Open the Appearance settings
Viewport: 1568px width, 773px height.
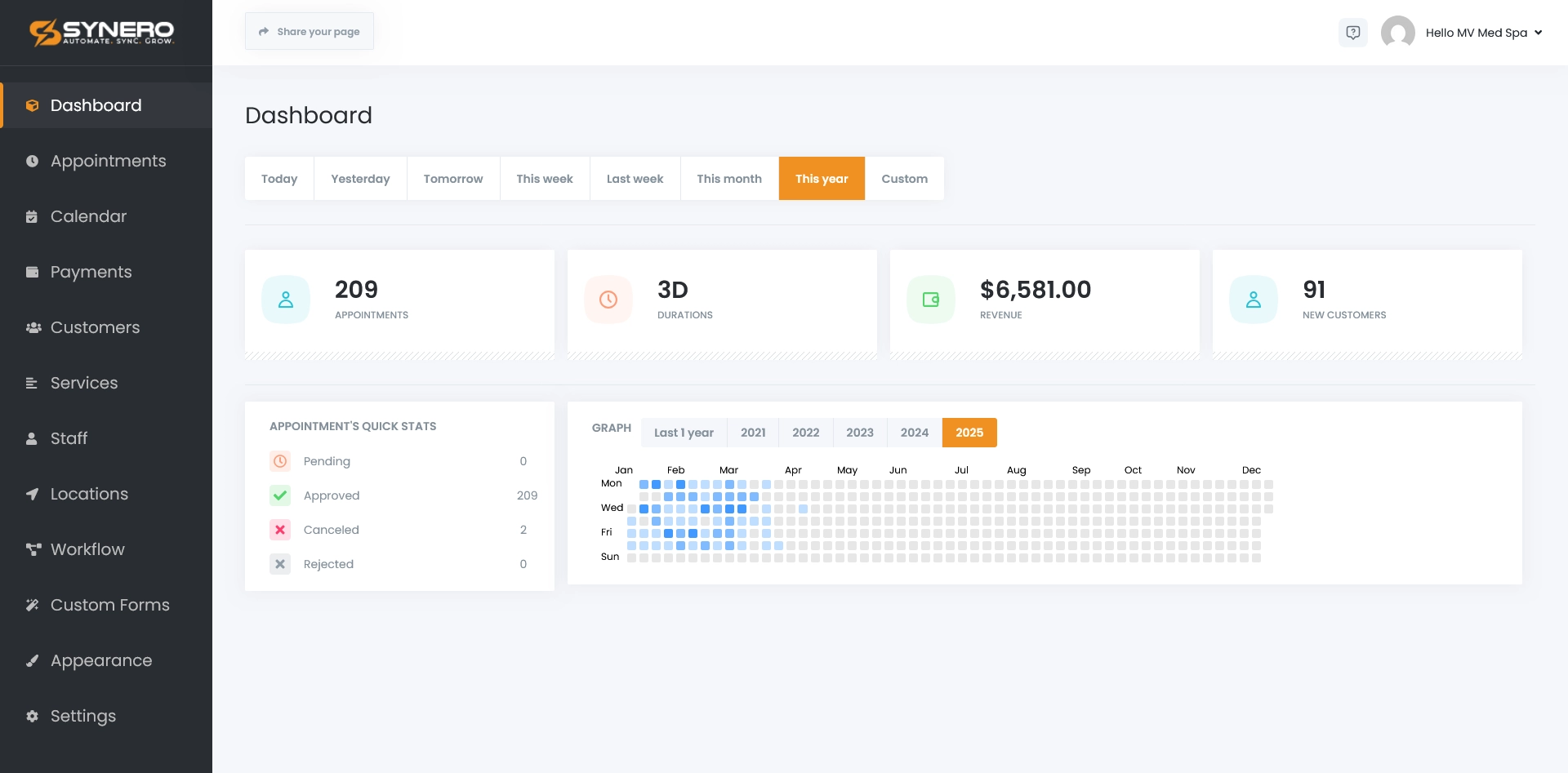[100, 660]
